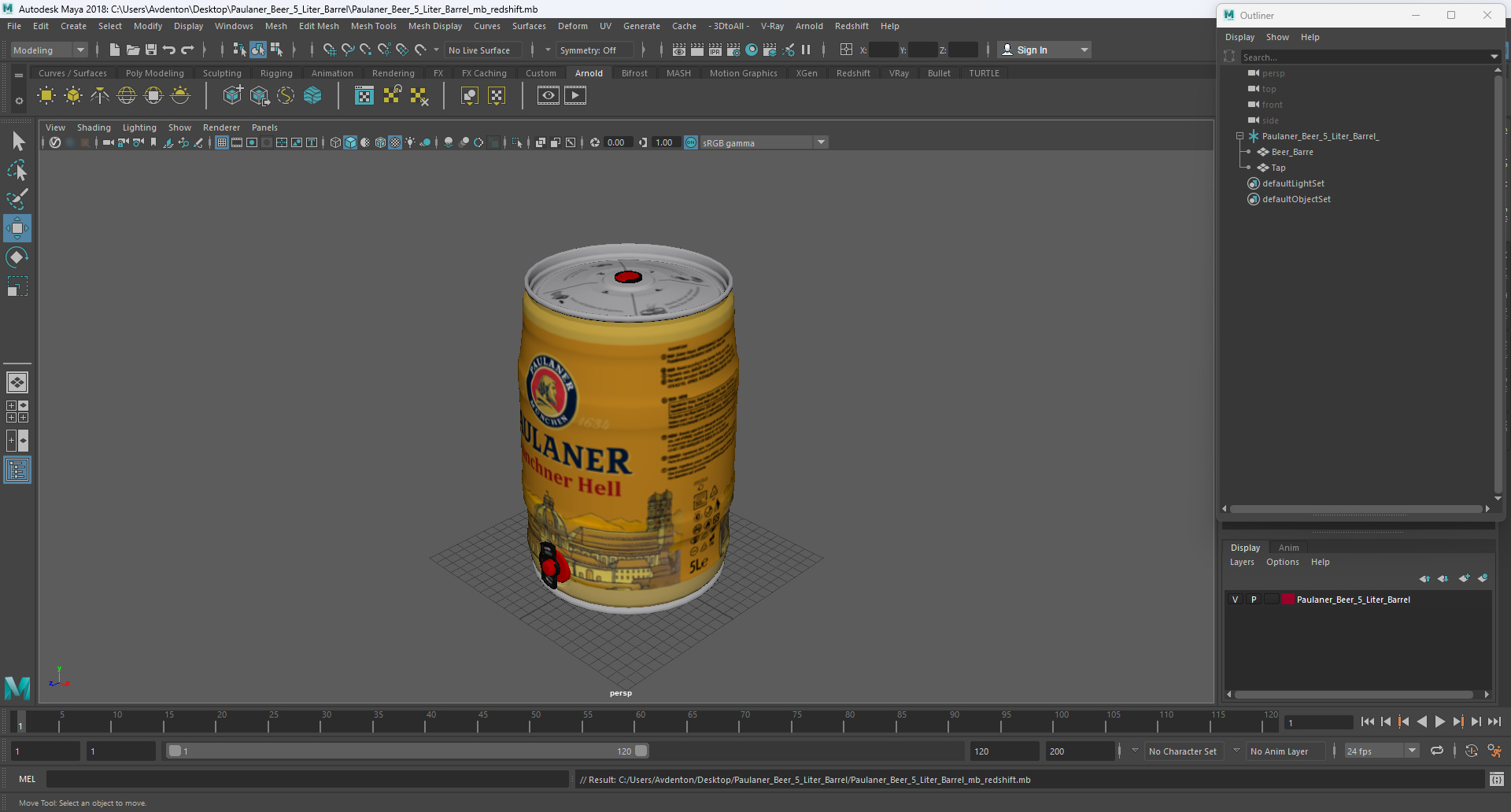The image size is (1511, 812).
Task: Open Arnold RenderView shelf icon
Action: [x=549, y=95]
